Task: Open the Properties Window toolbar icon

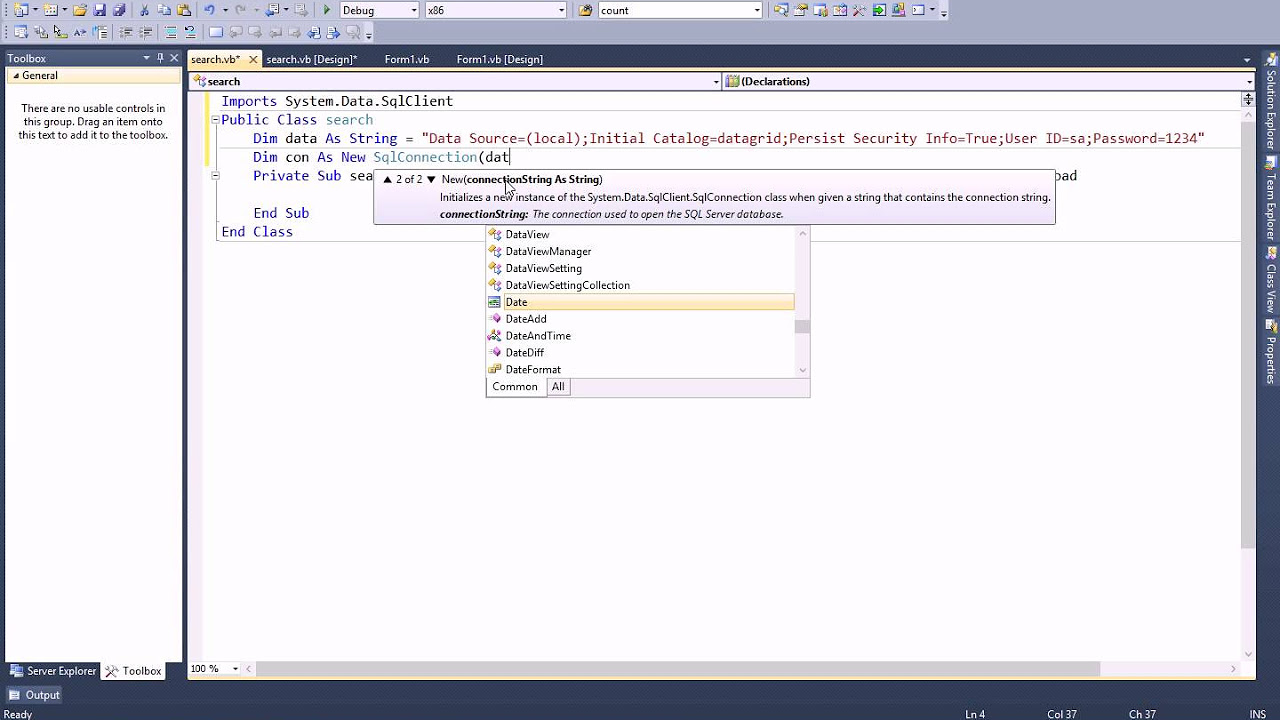Action: 800,10
